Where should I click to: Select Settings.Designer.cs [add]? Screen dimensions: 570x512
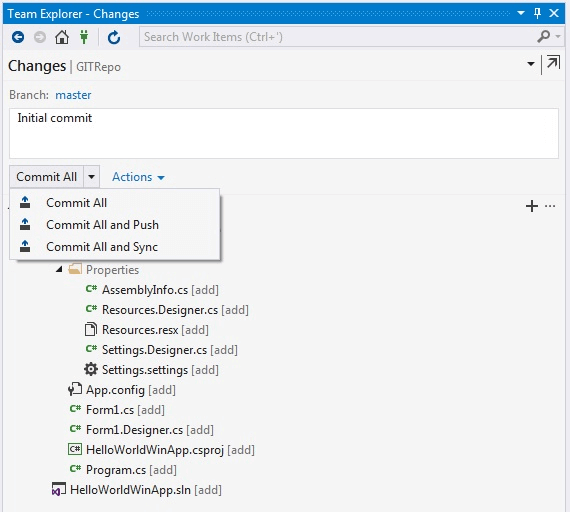pos(170,350)
